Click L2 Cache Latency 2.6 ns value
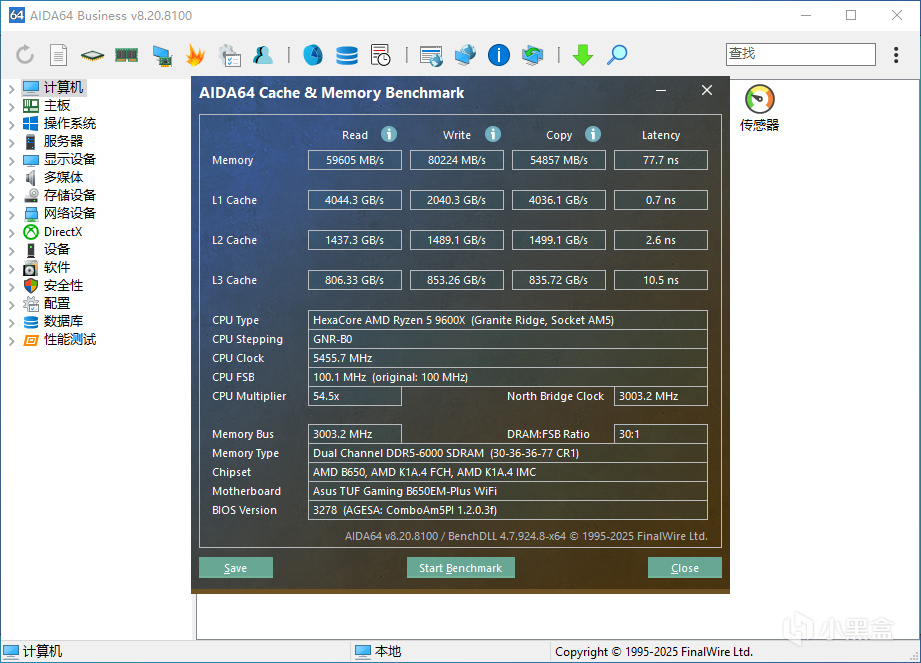 tap(660, 240)
